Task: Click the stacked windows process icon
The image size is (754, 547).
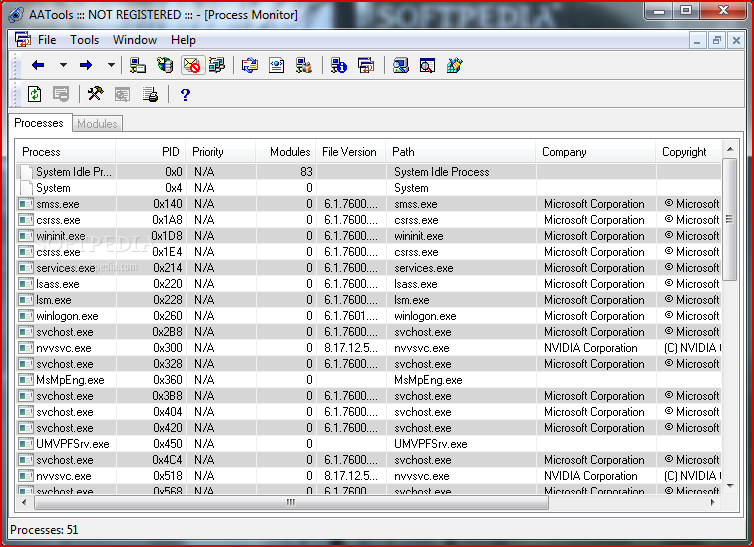Action: (366, 65)
